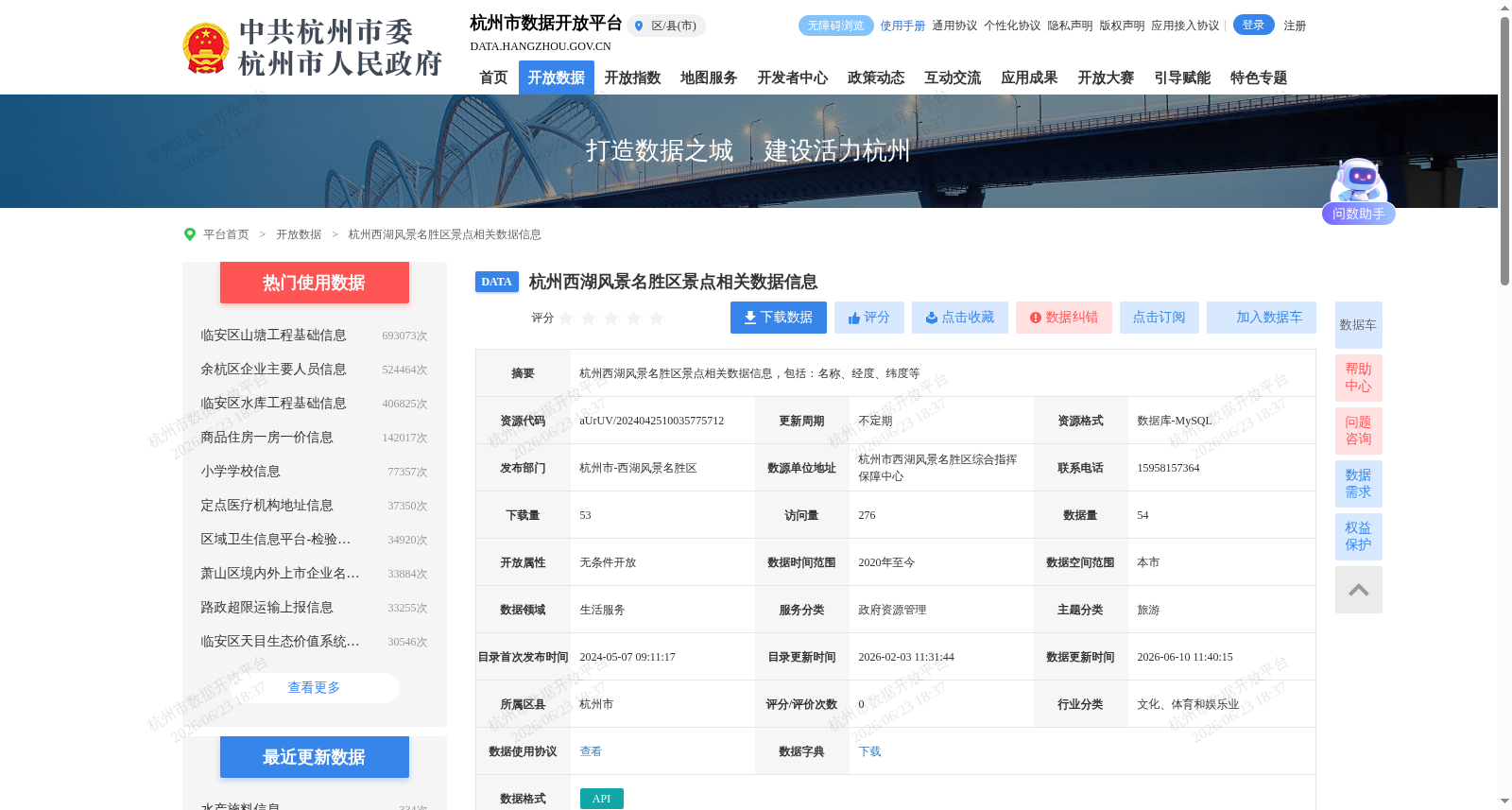The height and width of the screenshot is (810, 1512).
Task: Click 下载 for 数据字典
Action: click(869, 751)
